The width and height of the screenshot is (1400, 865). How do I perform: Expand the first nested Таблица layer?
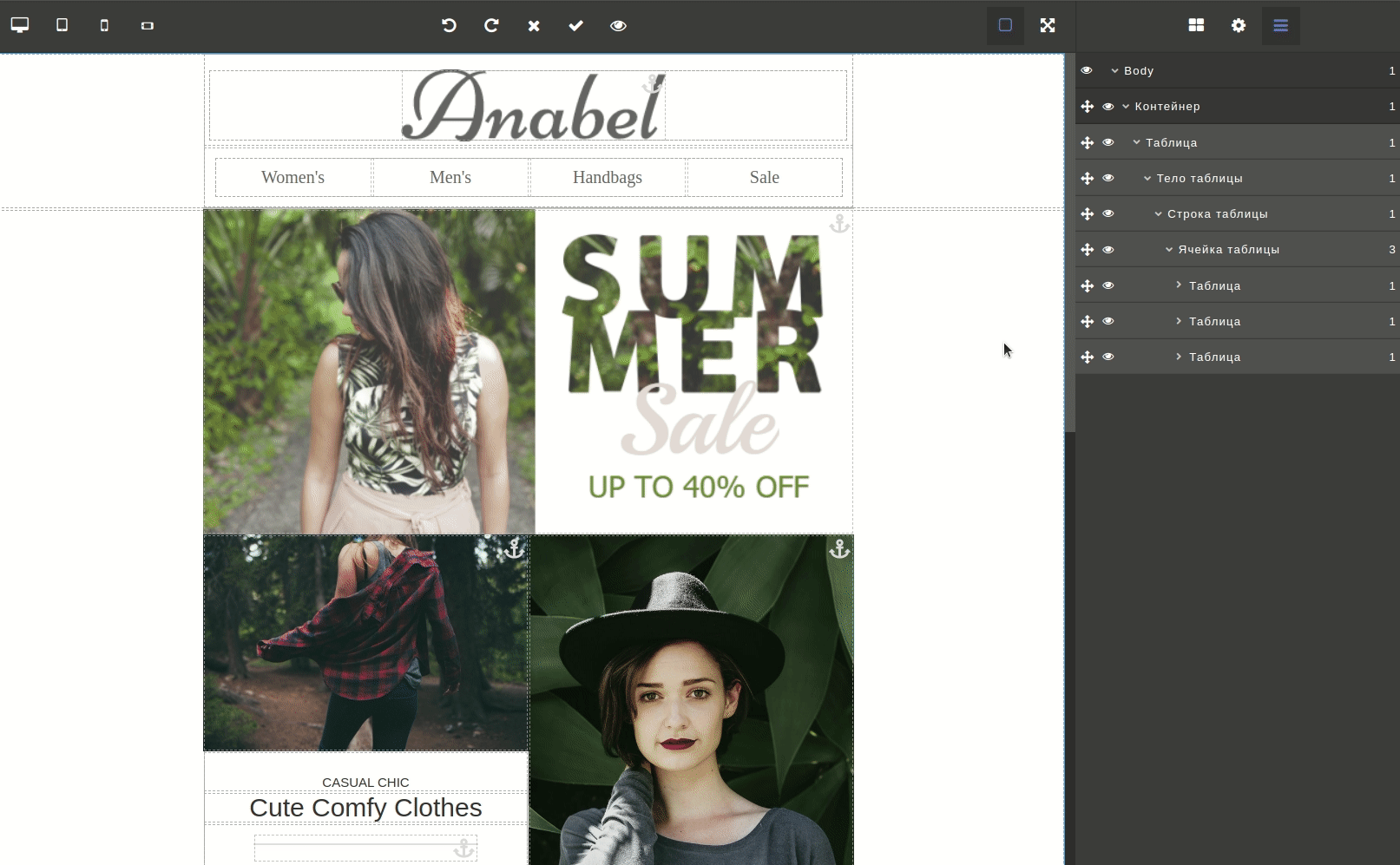coord(1179,285)
